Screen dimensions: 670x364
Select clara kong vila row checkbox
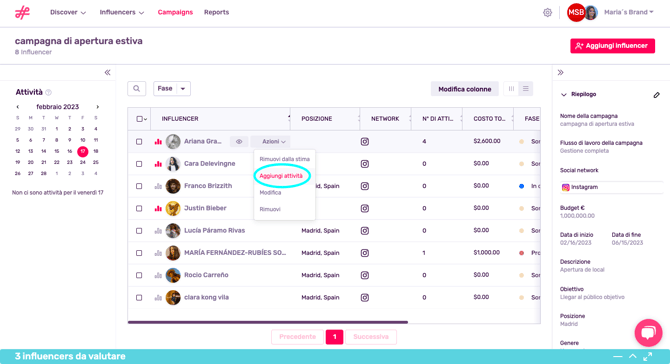click(139, 297)
